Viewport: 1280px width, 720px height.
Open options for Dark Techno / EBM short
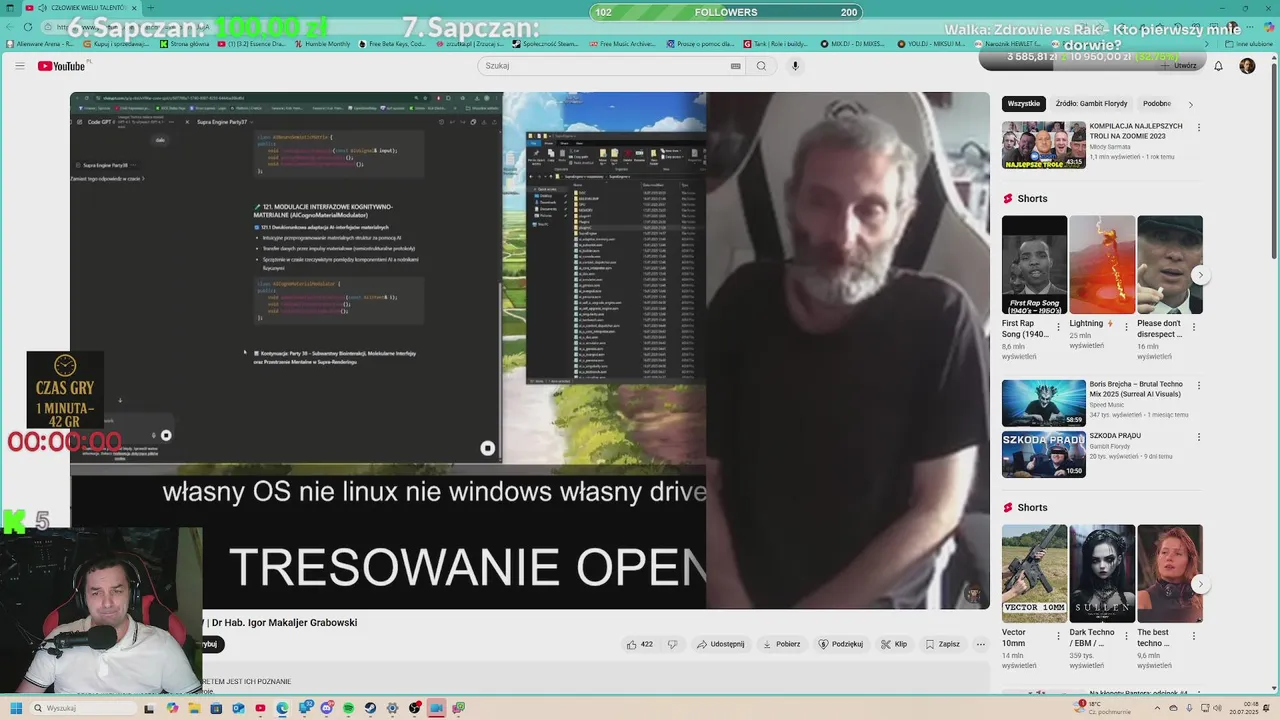[x=1127, y=636]
